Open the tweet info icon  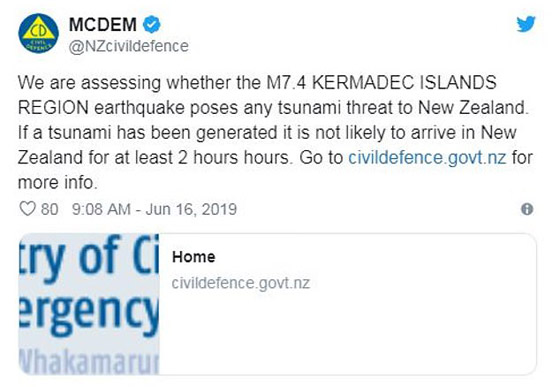click(527, 209)
